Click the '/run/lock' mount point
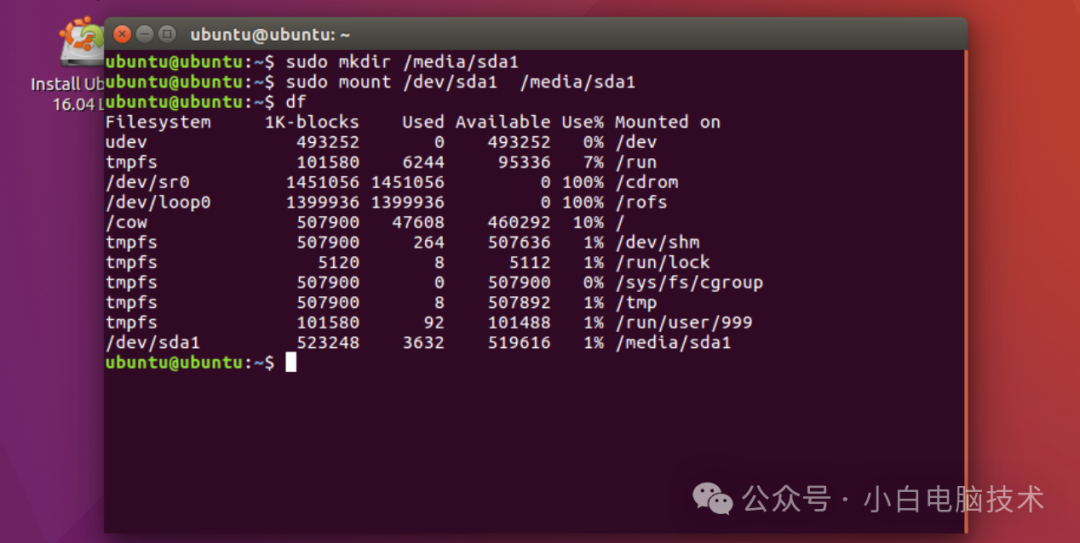This screenshot has width=1080, height=543. [662, 263]
